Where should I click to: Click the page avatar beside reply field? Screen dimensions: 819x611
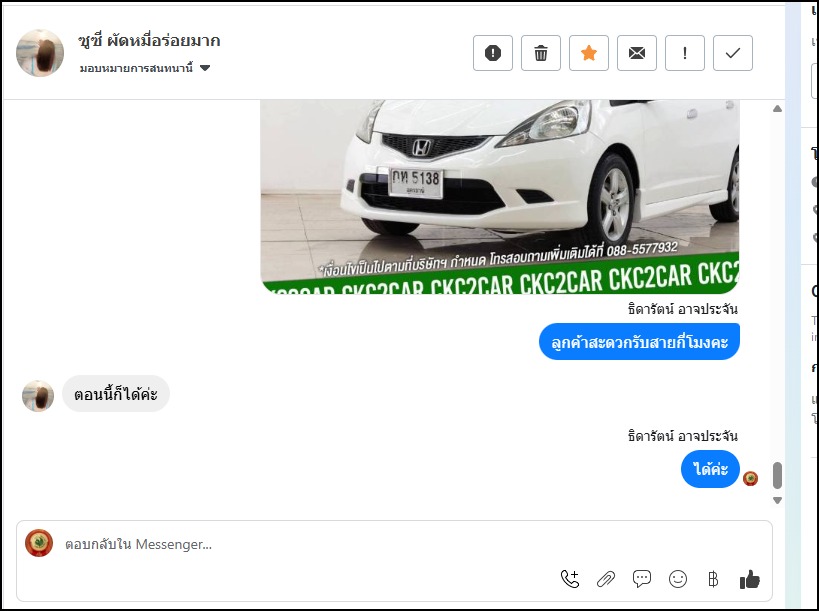39,543
